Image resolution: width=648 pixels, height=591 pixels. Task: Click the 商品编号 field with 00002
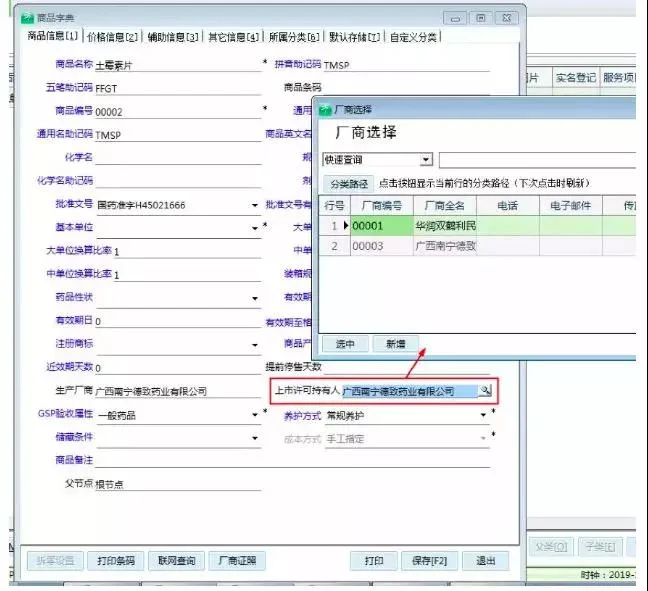[x=178, y=112]
